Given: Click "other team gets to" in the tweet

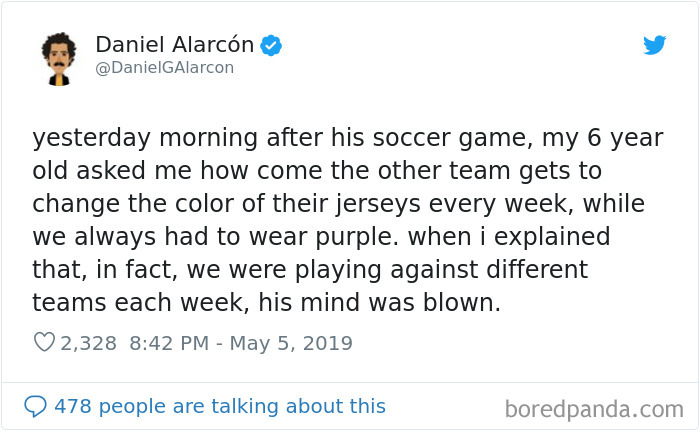Looking at the screenshot, I should pos(490,171).
